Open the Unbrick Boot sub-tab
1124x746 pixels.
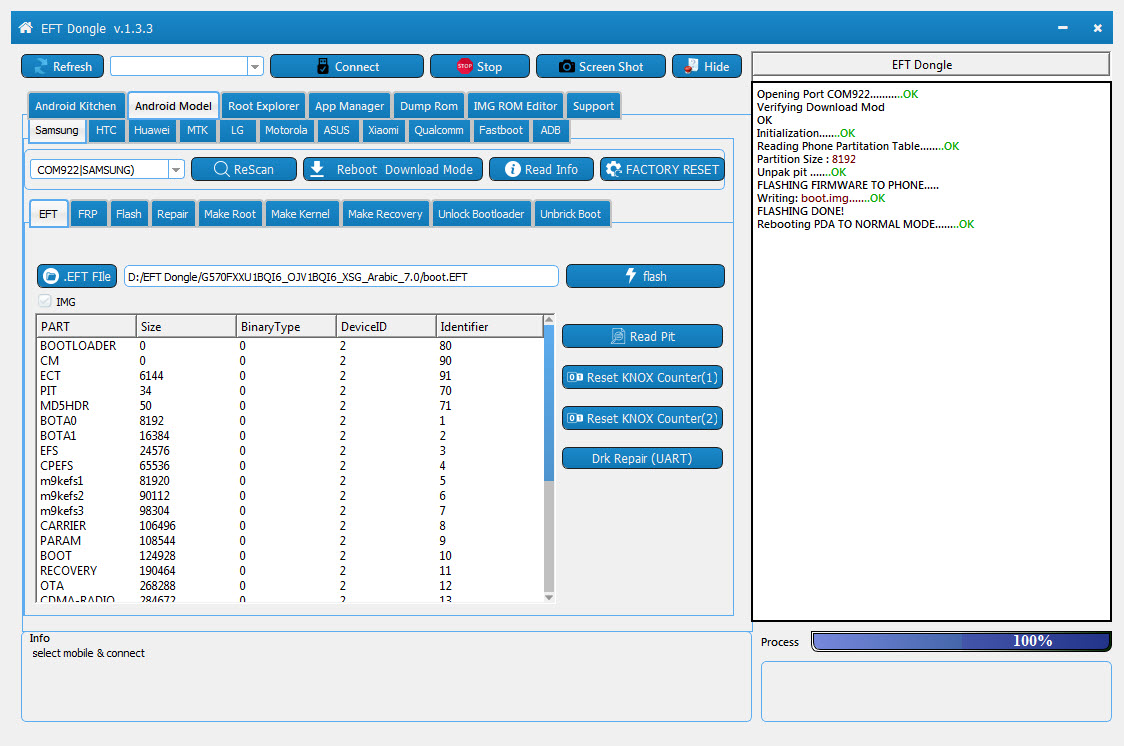571,214
